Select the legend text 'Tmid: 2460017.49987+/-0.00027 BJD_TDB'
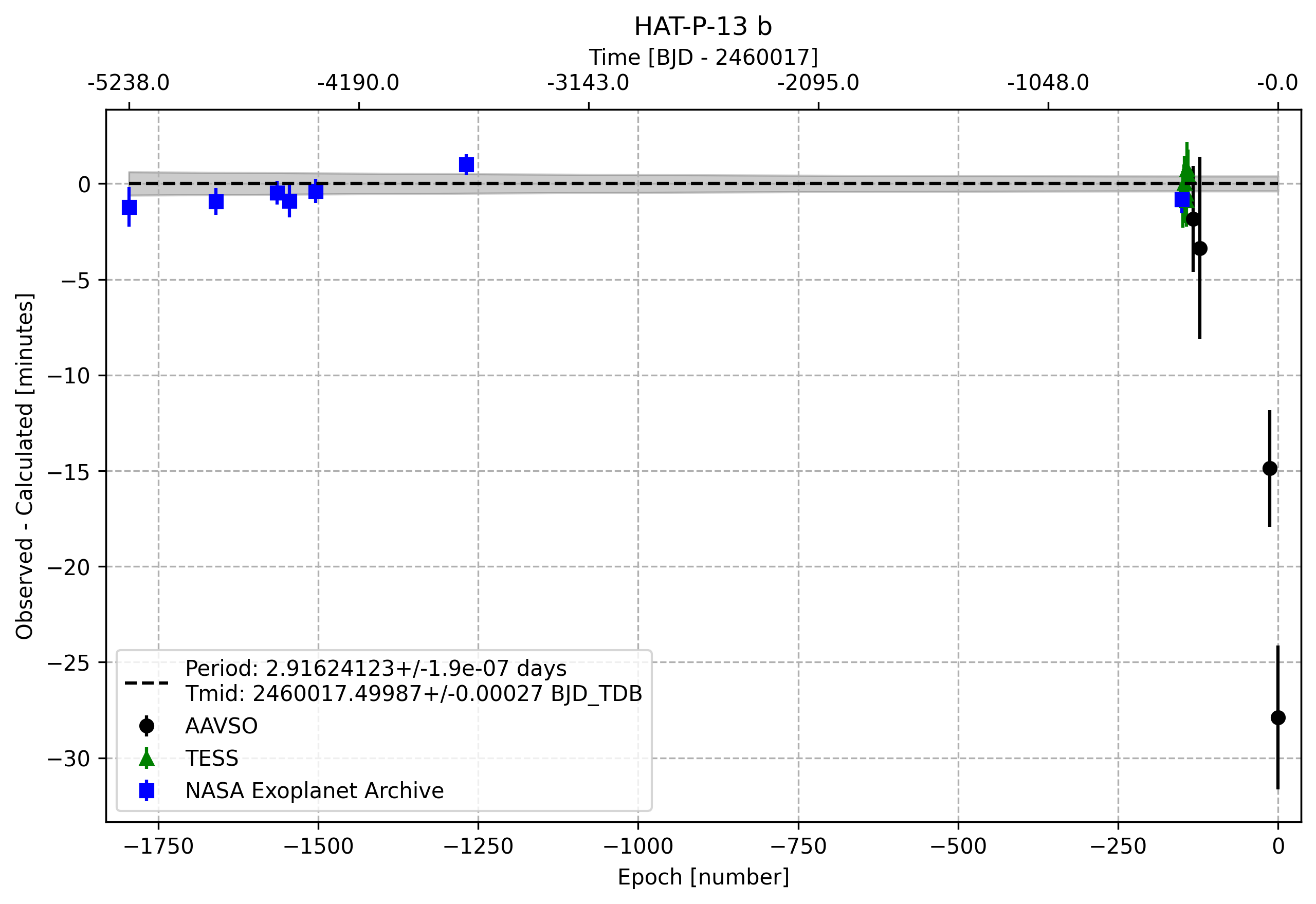This screenshot has height=904, width=1316. (x=413, y=694)
